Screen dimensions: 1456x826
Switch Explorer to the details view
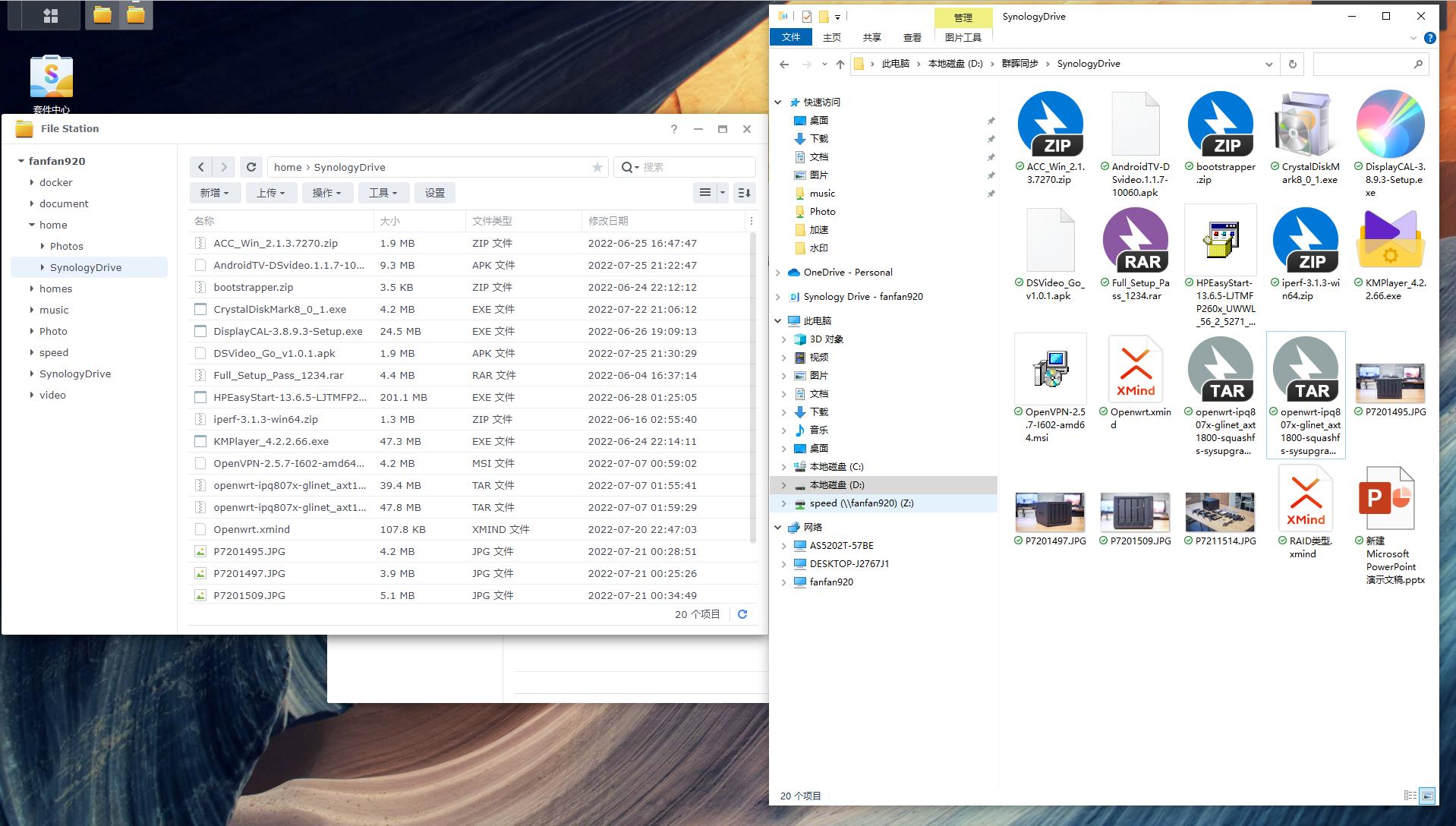coord(1410,796)
